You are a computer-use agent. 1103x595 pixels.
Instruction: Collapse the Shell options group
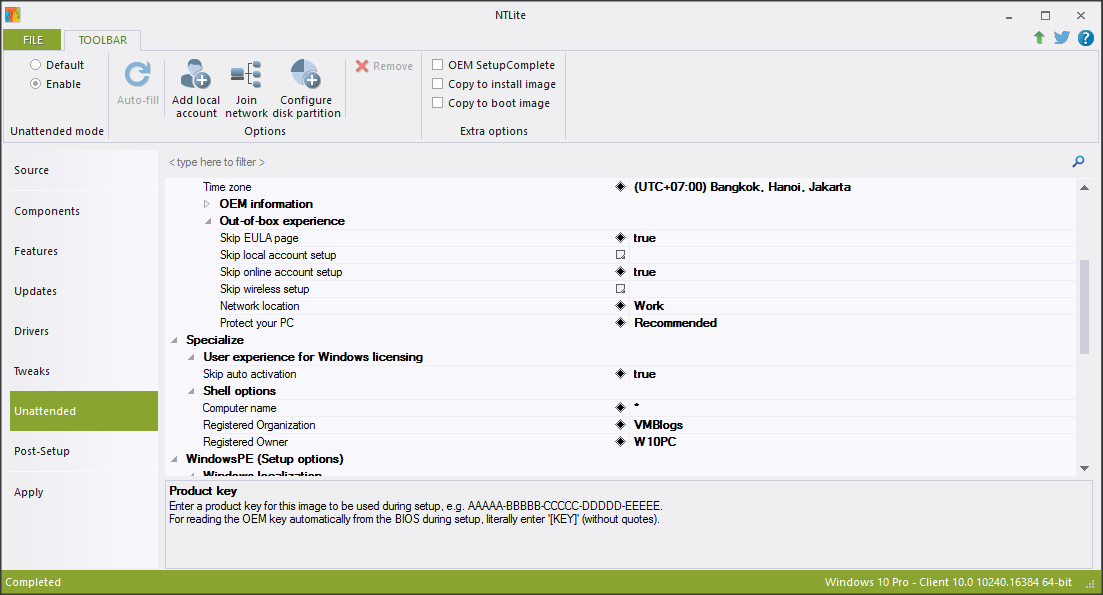[191, 391]
